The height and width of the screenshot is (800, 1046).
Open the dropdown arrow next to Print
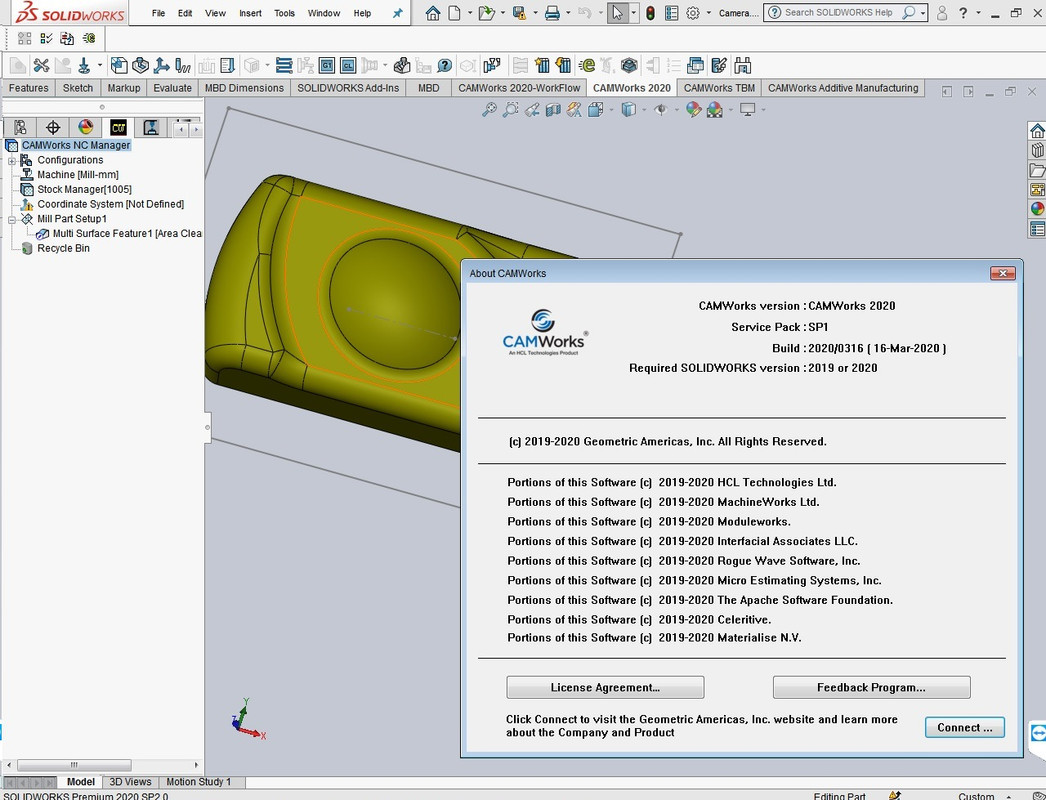click(x=568, y=13)
